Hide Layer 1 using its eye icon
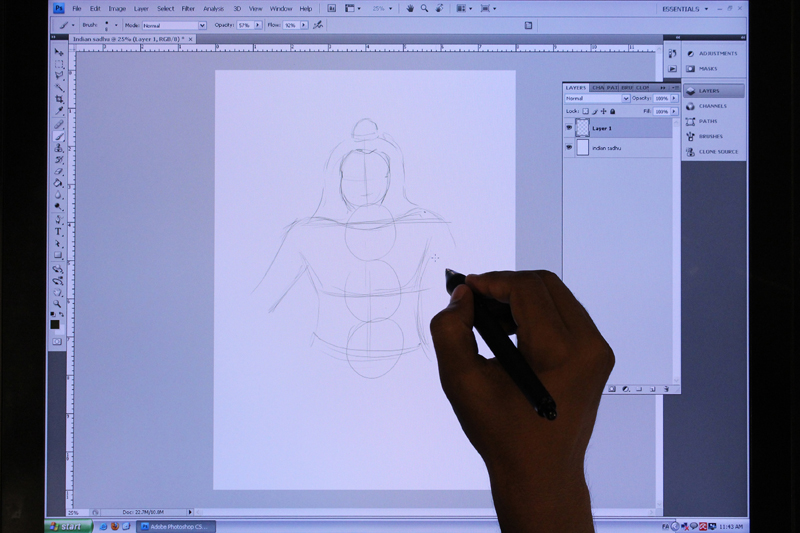 point(569,129)
